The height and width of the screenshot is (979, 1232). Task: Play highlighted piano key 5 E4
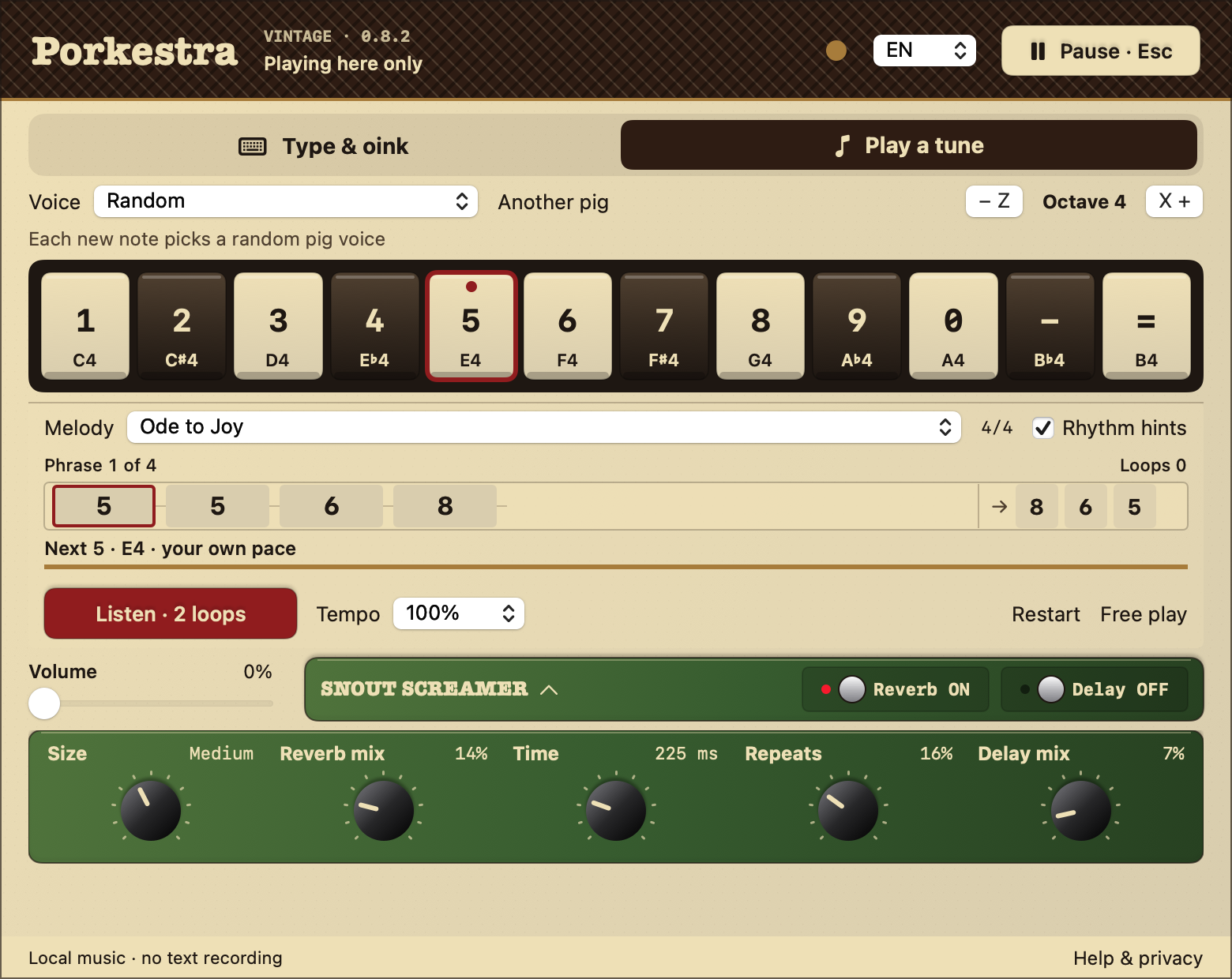[471, 326]
